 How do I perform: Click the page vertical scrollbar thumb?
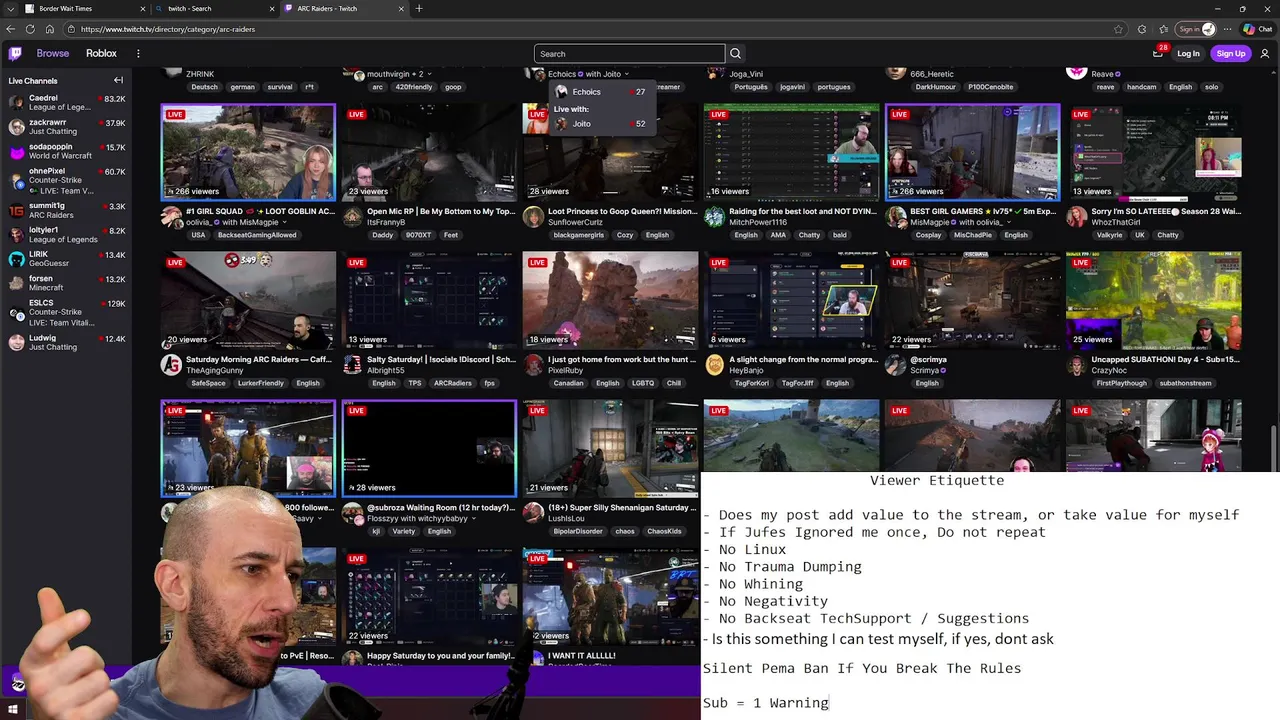[x=1274, y=447]
